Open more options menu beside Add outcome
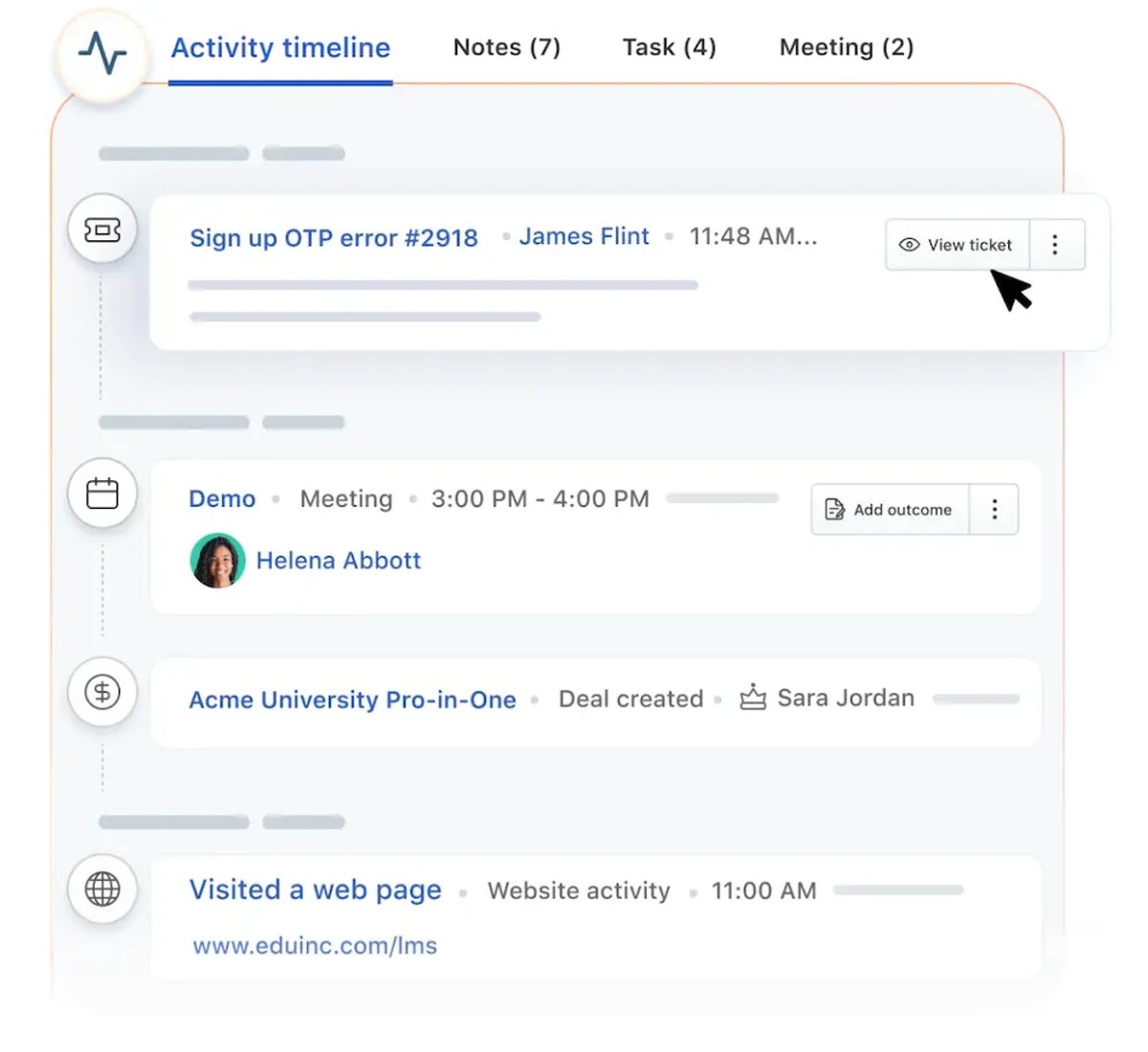Image resolution: width=1148 pixels, height=1052 pixels. [995, 510]
